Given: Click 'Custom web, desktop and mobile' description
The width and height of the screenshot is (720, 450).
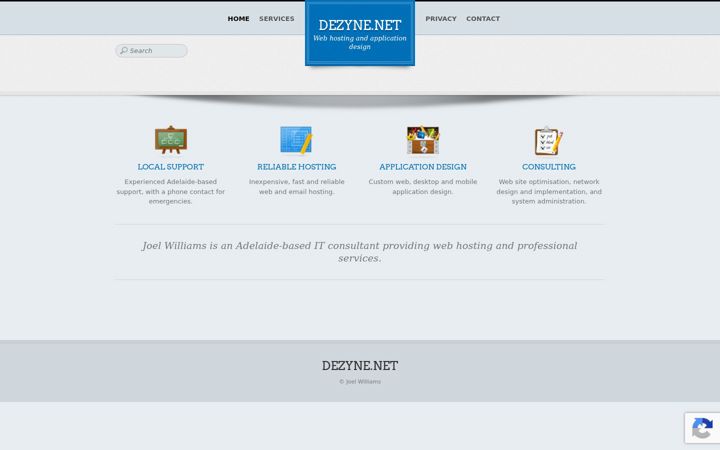Looking at the screenshot, I should coord(423,187).
